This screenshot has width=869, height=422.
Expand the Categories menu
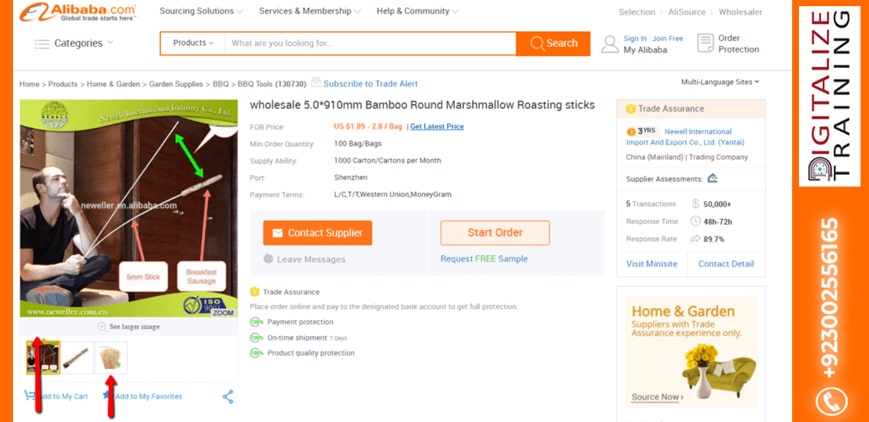pos(75,44)
